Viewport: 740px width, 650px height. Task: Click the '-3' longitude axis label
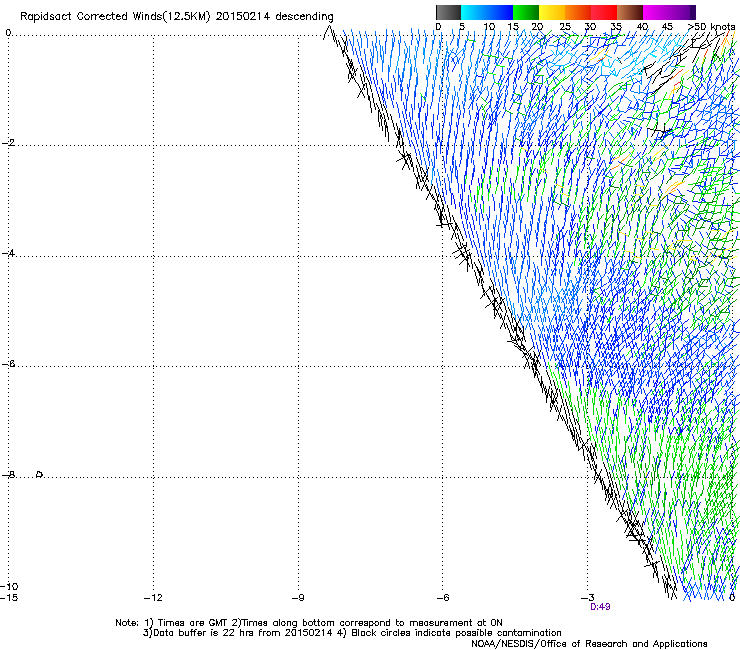(588, 598)
